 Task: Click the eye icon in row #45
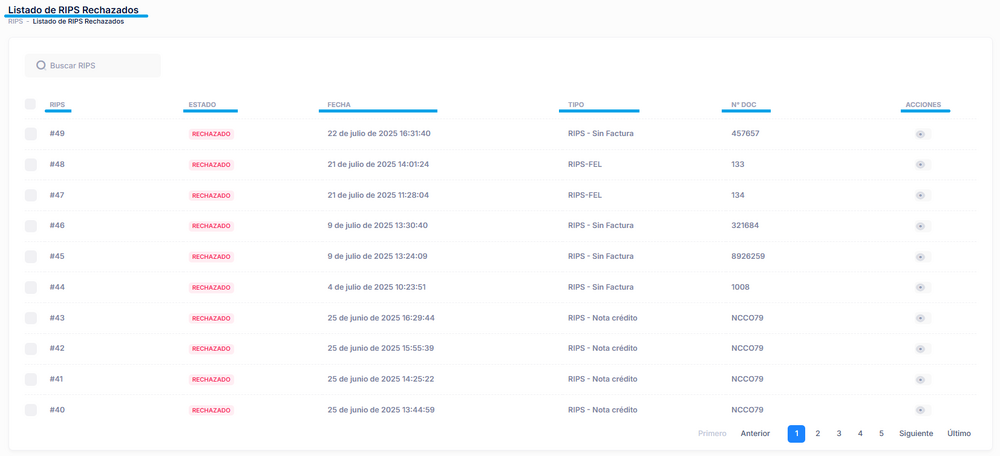coord(920,257)
